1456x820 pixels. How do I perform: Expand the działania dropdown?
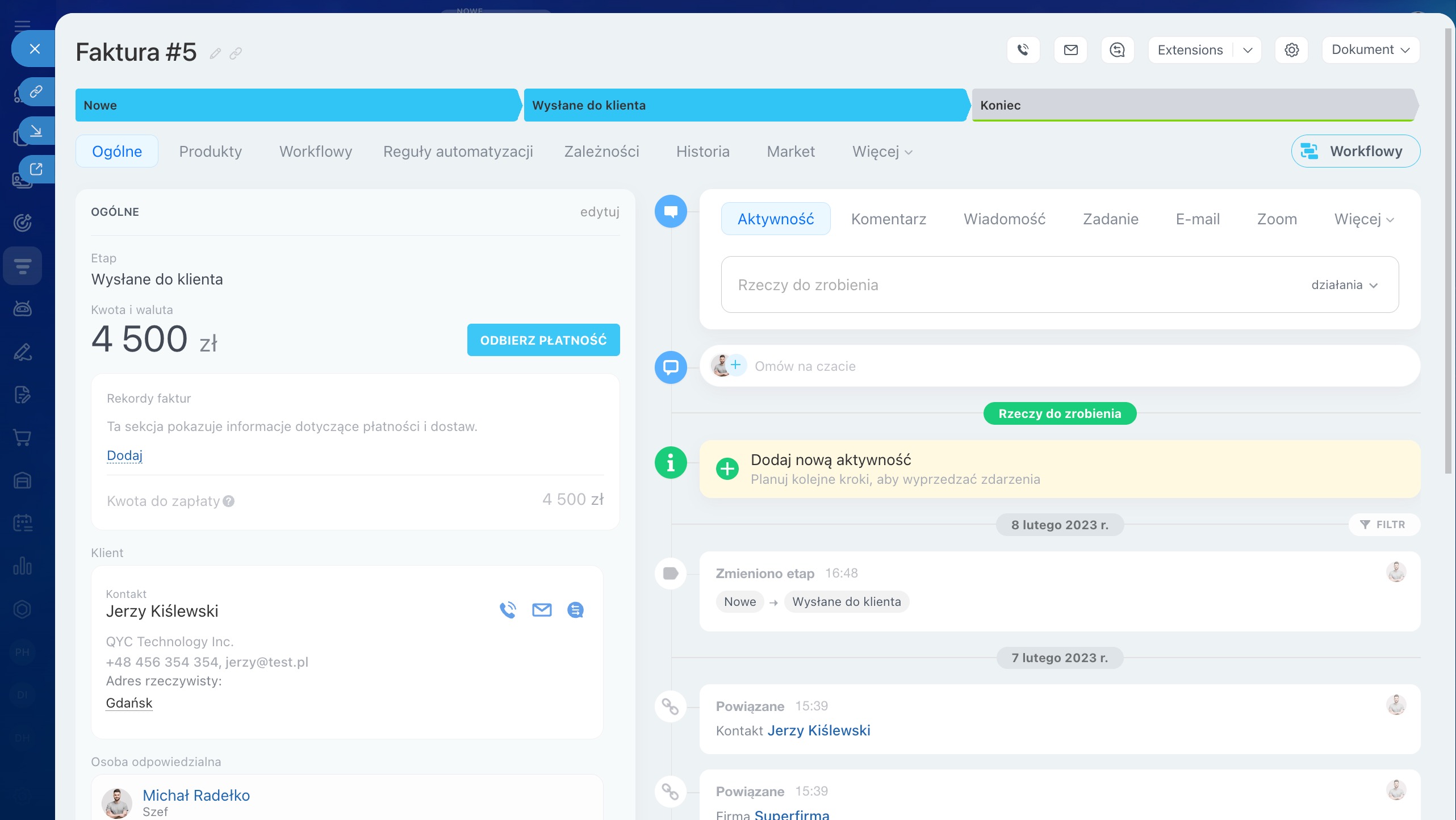point(1344,285)
